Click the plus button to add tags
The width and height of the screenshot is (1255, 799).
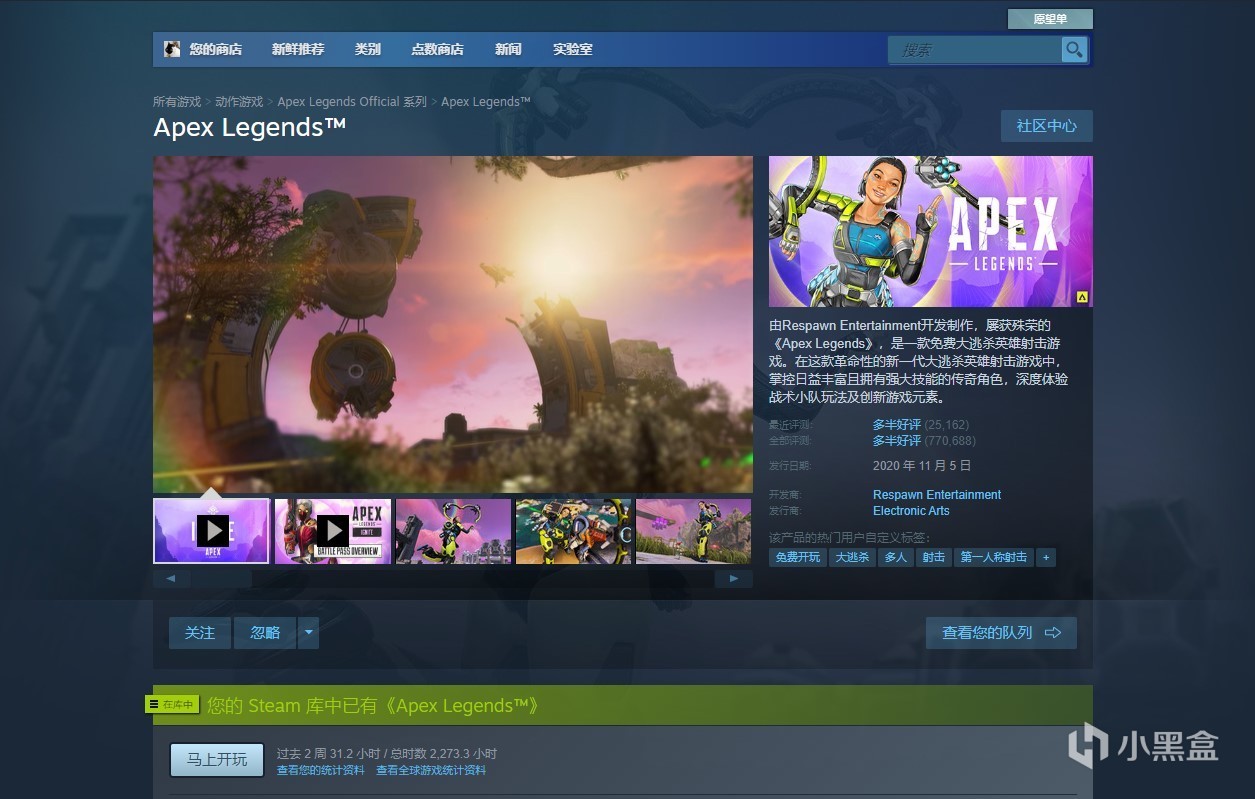[1046, 557]
